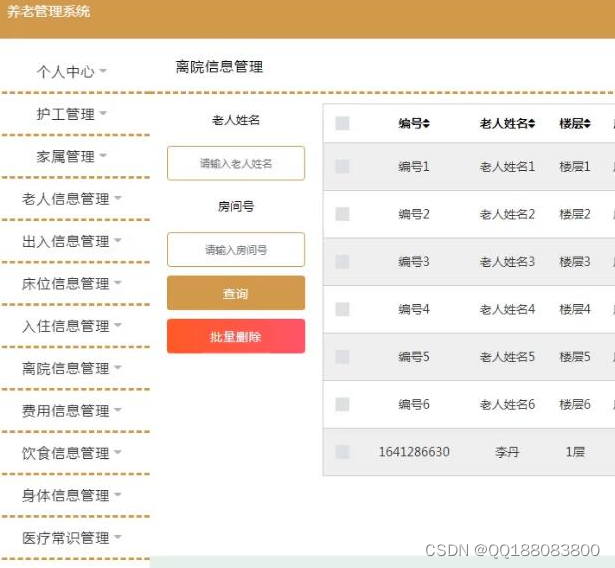
Task: Click the cell 编号6
Action: [414, 404]
